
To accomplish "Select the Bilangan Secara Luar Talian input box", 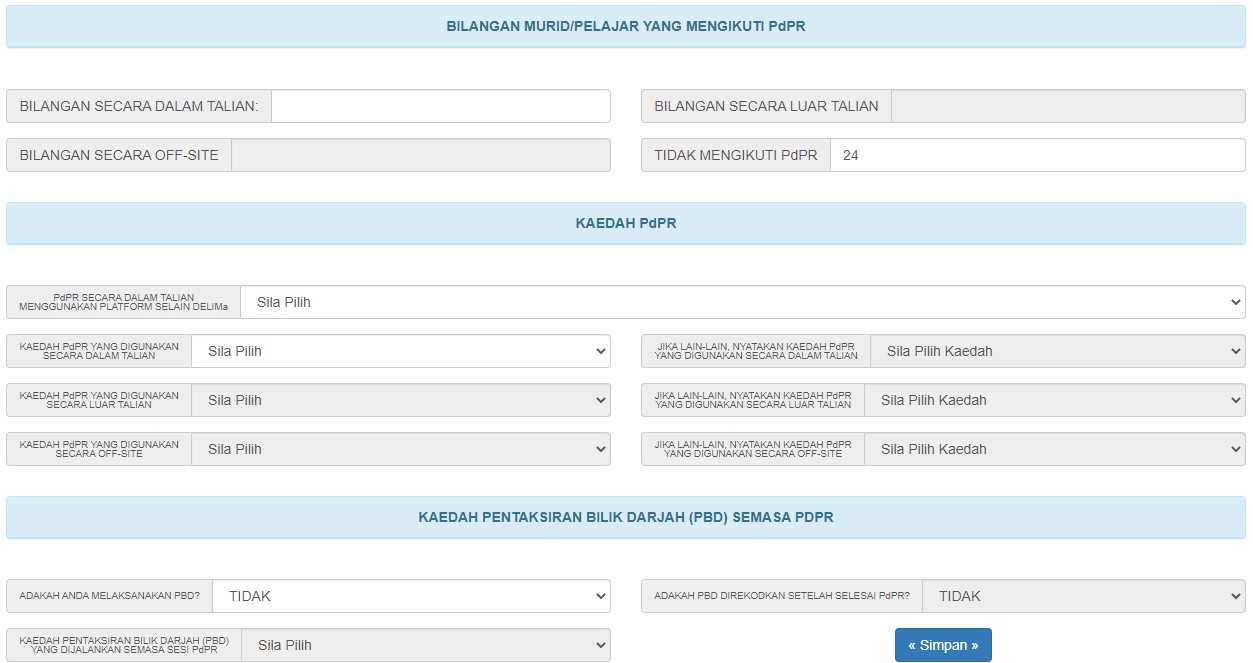I will 1067,106.
